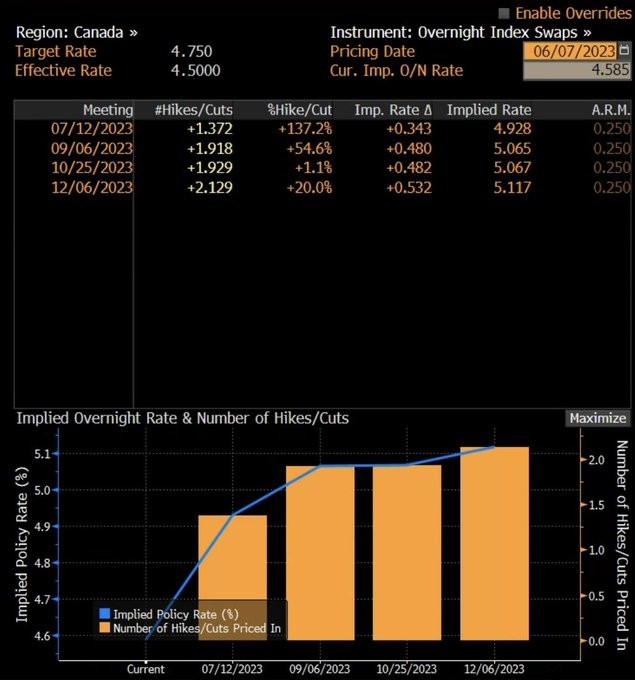Click the Implied Rate column header
The height and width of the screenshot is (680, 635).
489,110
